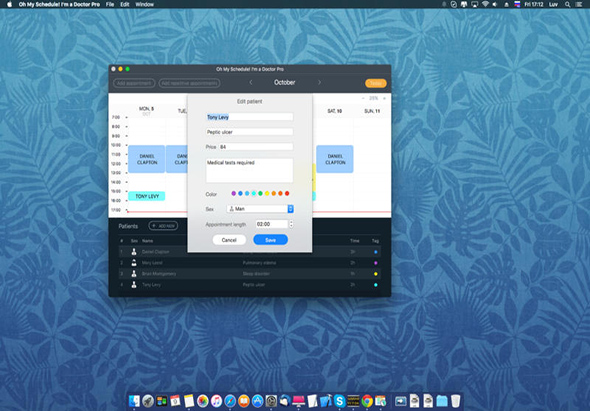Image resolution: width=590 pixels, height=411 pixels.
Task: Open the Edit menu
Action: click(x=125, y=5)
